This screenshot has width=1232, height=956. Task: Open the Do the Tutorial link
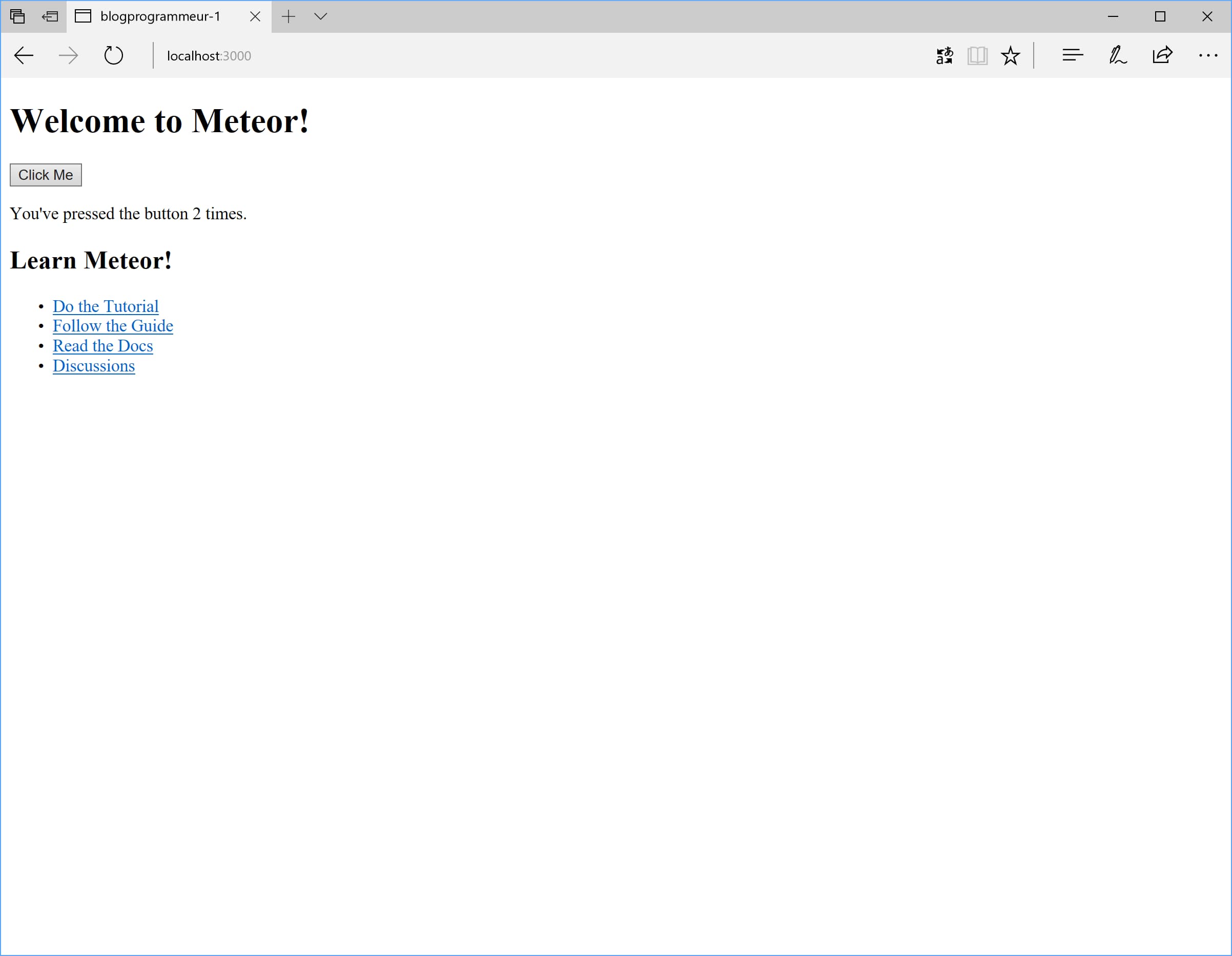point(106,306)
